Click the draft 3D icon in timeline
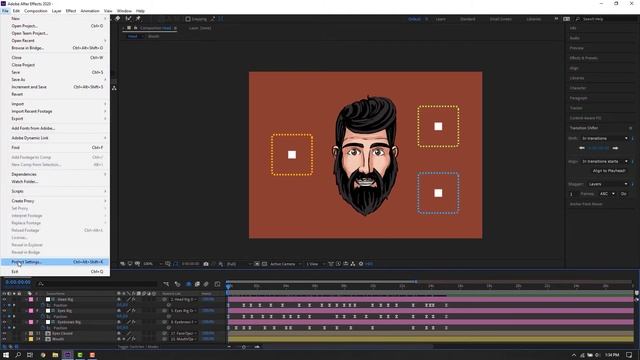 tap(178, 284)
